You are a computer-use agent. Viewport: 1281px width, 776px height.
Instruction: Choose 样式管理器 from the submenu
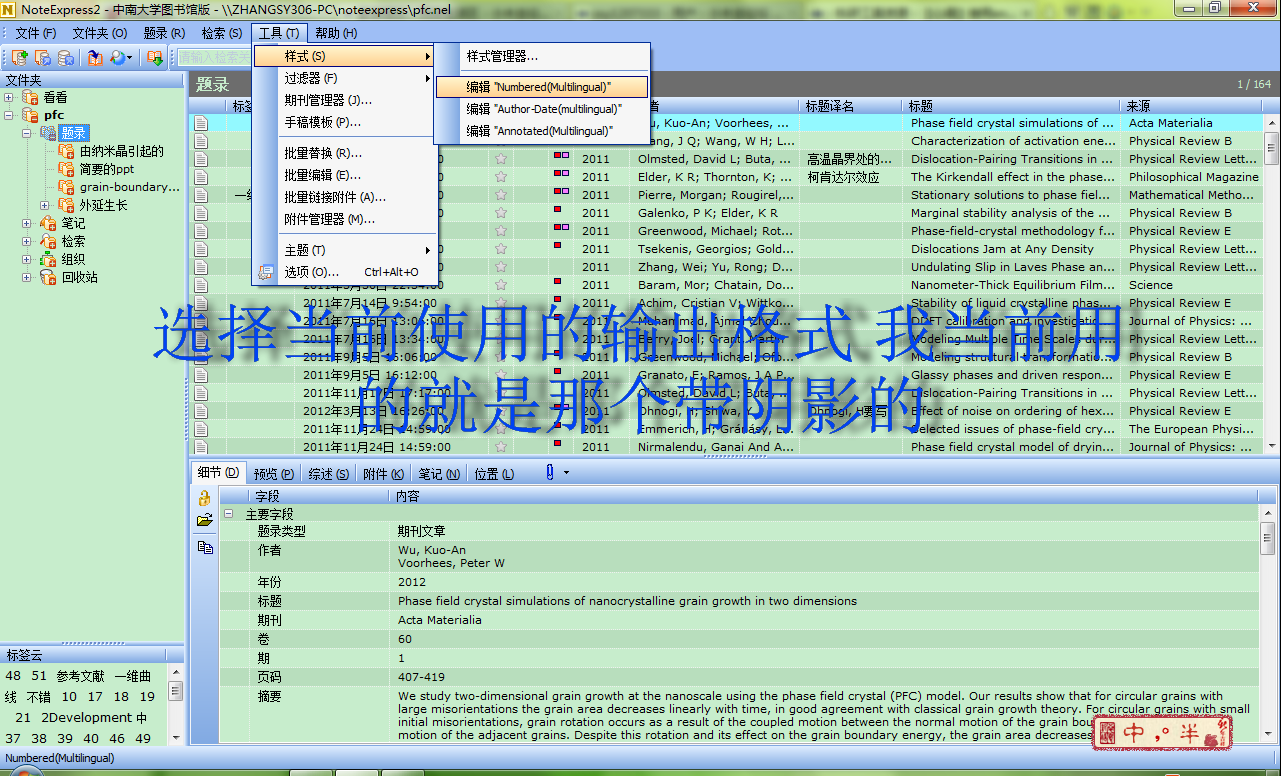tap(542, 57)
